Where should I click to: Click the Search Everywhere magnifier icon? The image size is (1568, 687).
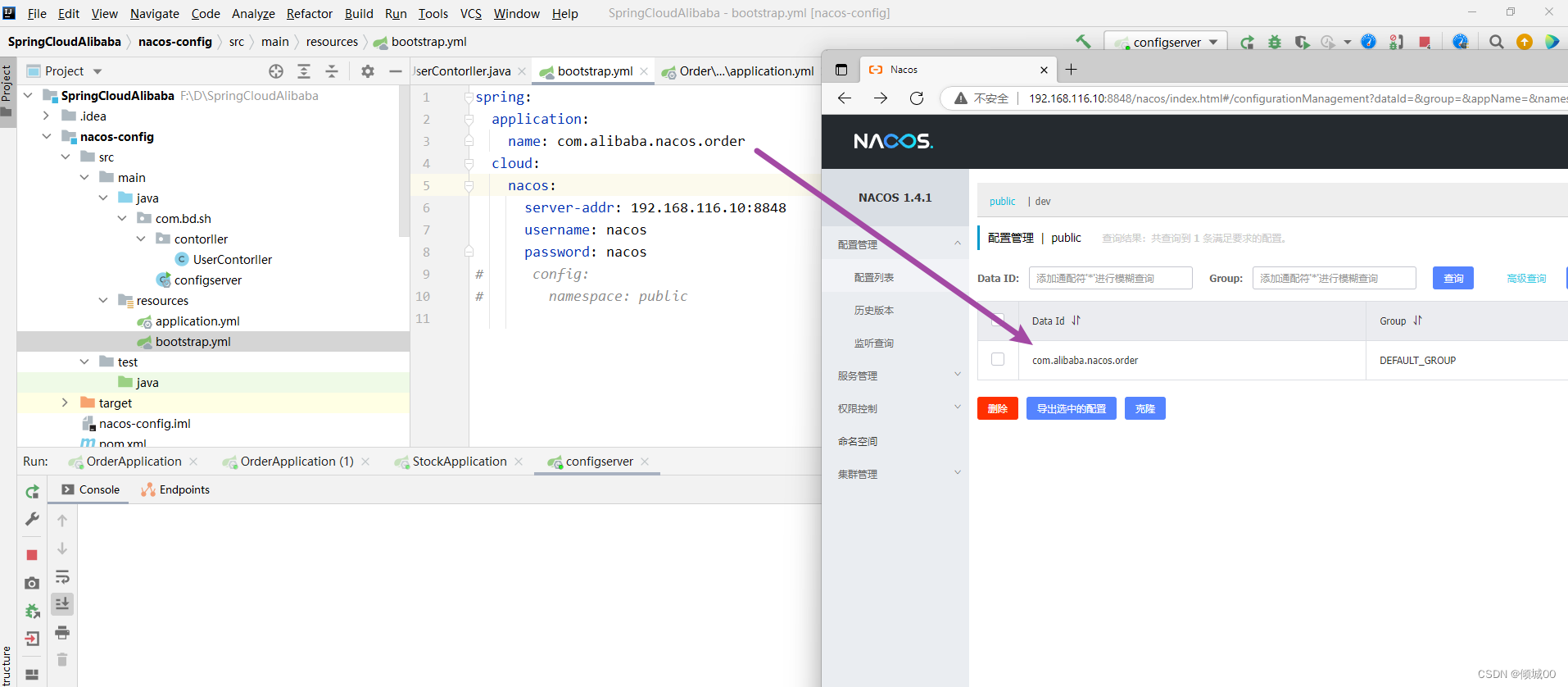point(1496,42)
